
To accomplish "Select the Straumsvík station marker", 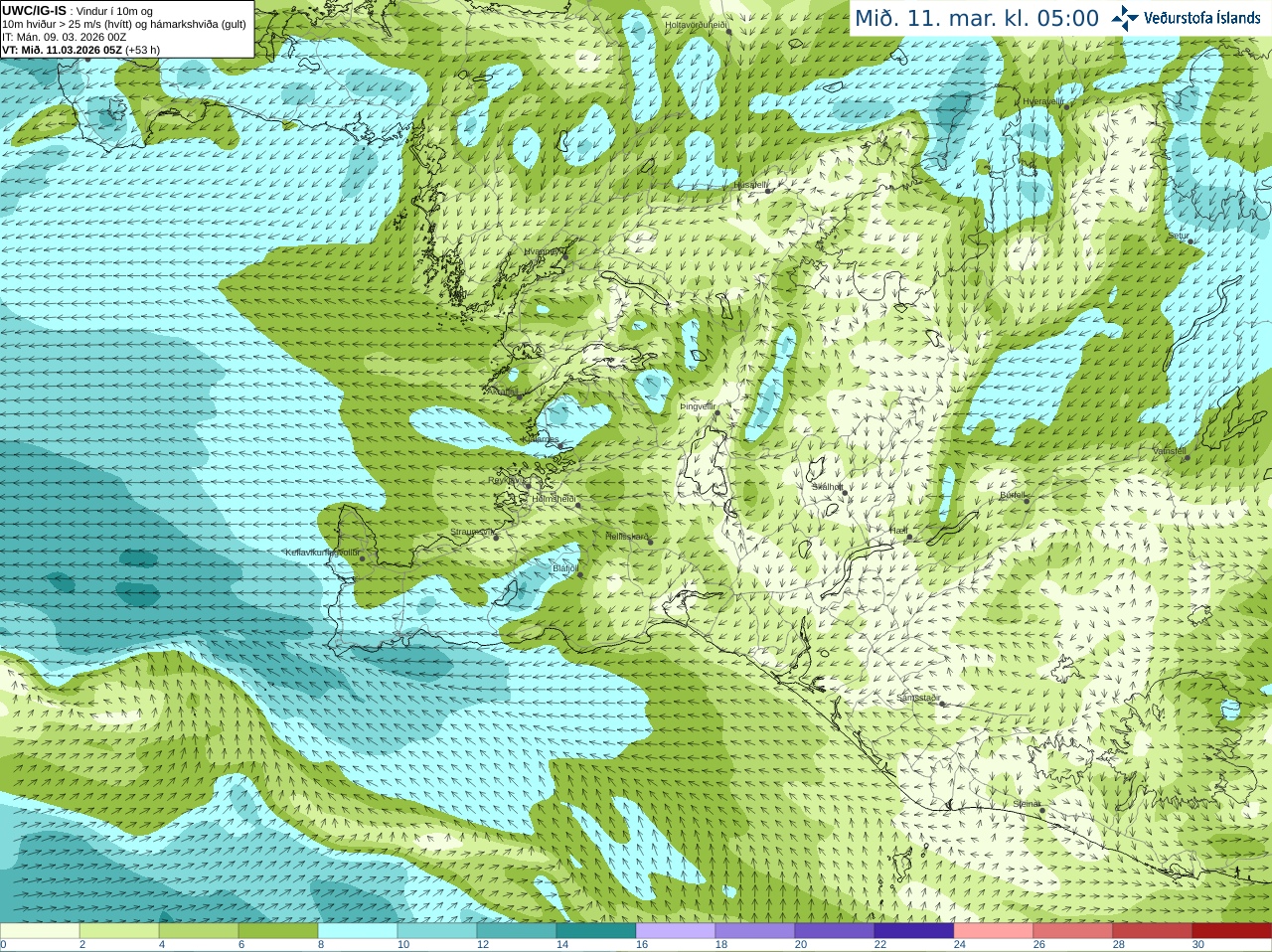I will 496,538.
